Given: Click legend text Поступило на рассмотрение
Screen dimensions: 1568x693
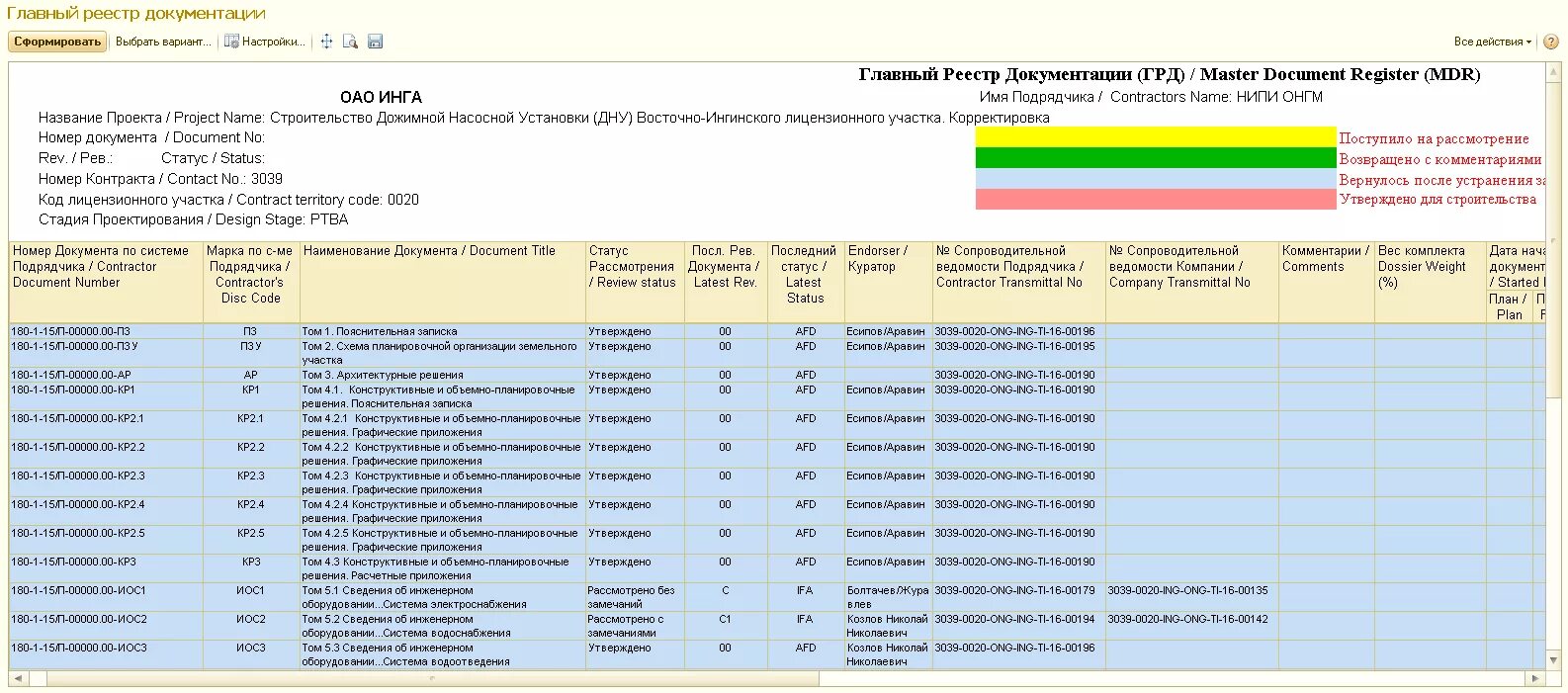Looking at the screenshot, I should tap(1434, 138).
